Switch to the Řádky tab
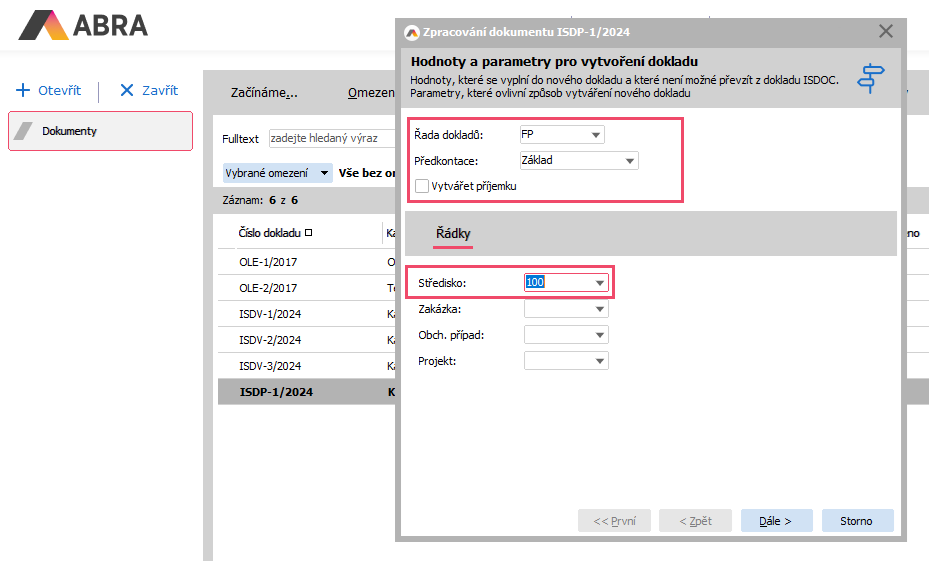929x561 pixels. pyautogui.click(x=453, y=233)
